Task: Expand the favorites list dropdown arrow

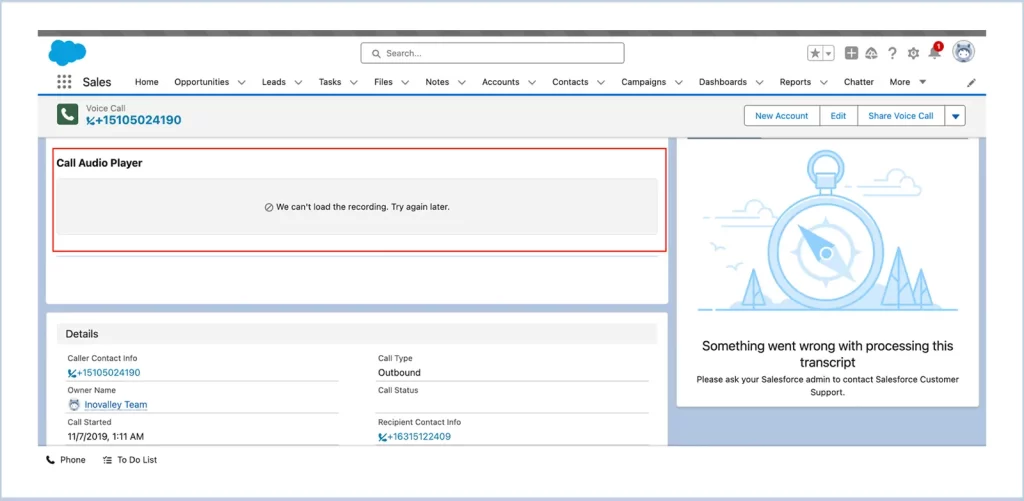Action: click(829, 54)
